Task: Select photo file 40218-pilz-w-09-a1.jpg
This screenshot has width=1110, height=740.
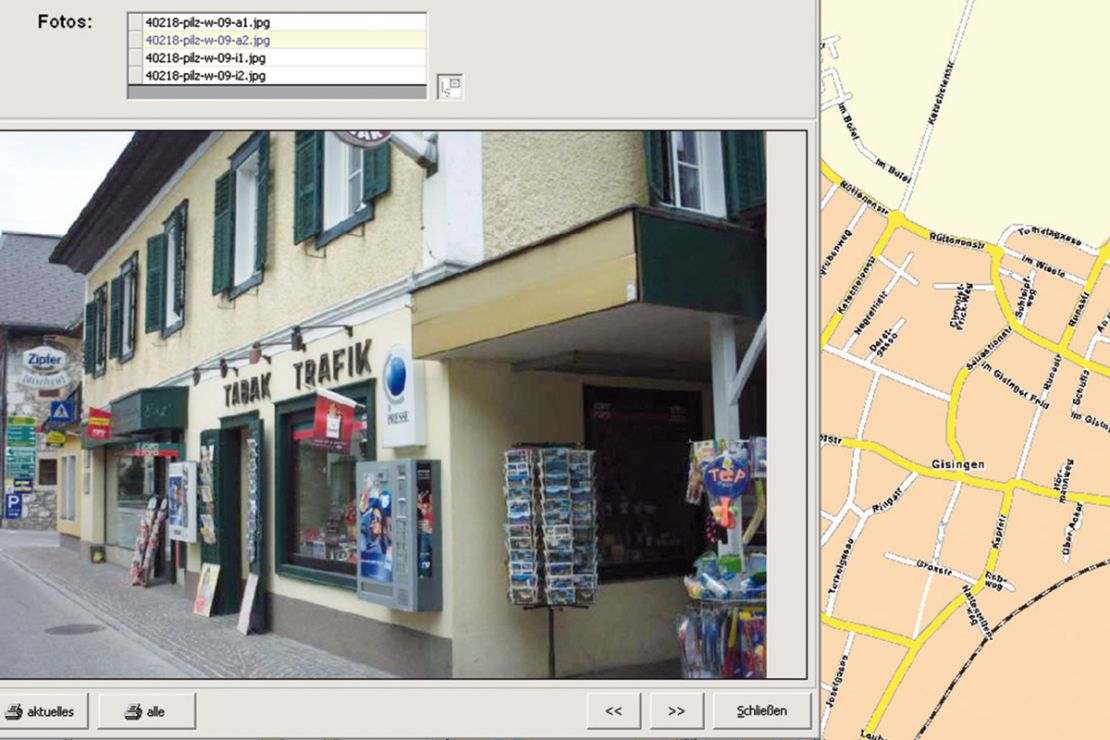Action: [x=284, y=22]
